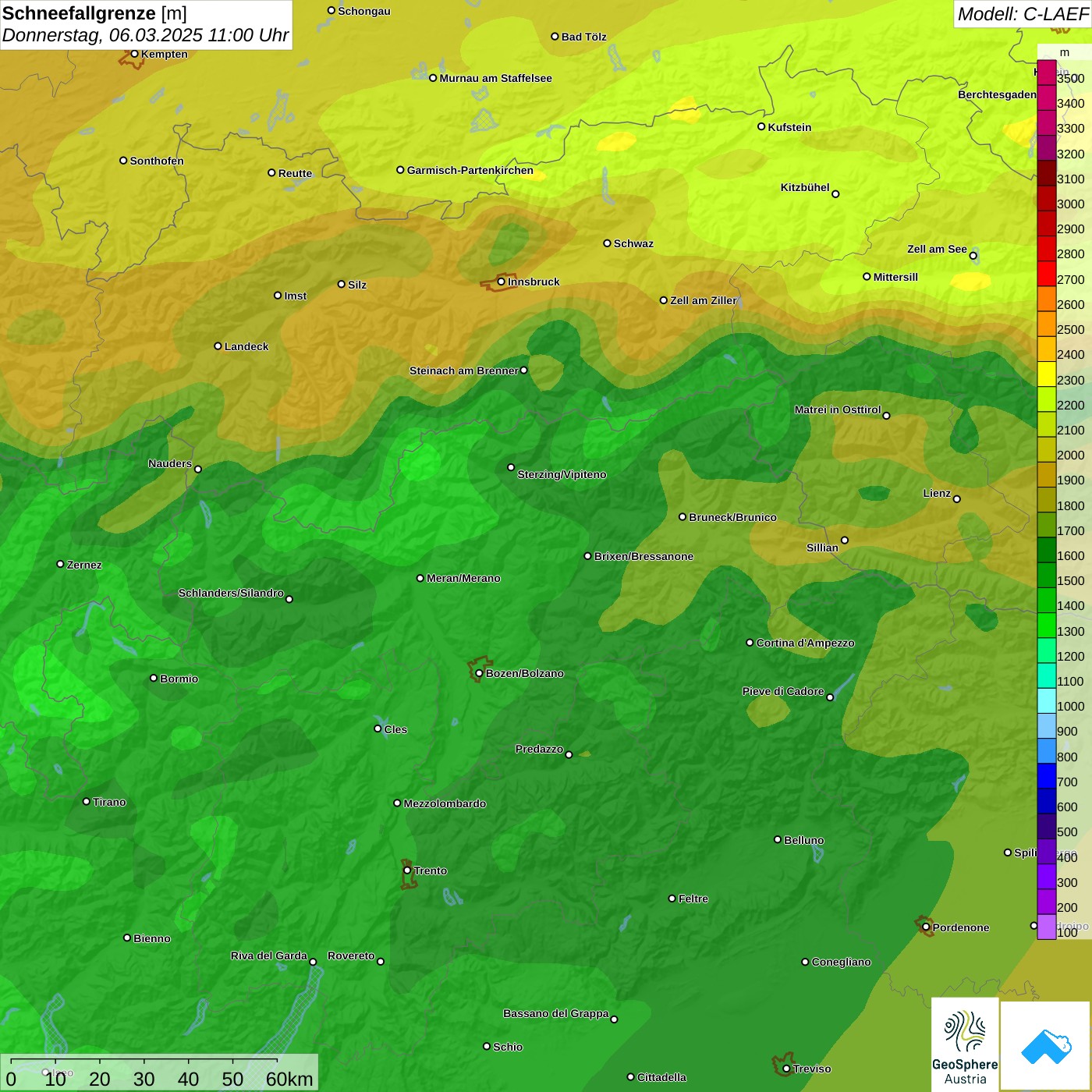Click the Treviso city marker
Screen dimensions: 1092x1092
(x=786, y=1069)
